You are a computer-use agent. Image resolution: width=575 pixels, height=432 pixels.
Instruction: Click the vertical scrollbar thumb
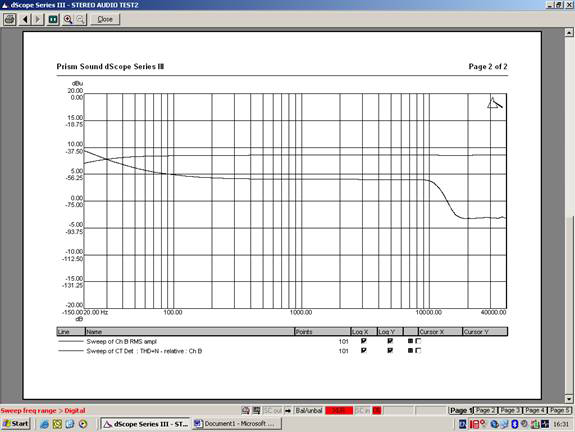pyautogui.click(x=569, y=305)
